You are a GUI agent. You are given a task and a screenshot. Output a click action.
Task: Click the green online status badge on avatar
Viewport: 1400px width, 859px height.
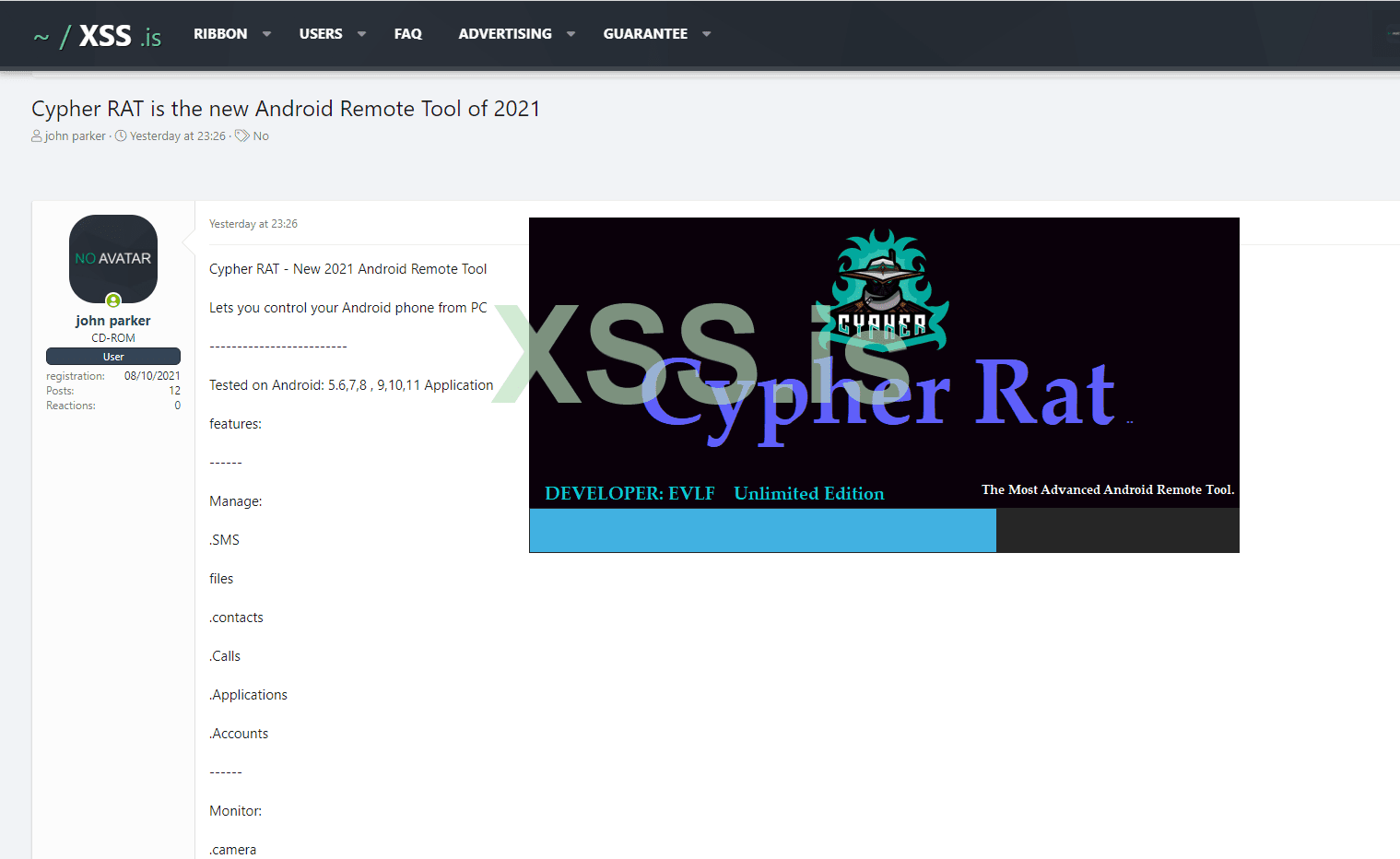click(x=113, y=300)
